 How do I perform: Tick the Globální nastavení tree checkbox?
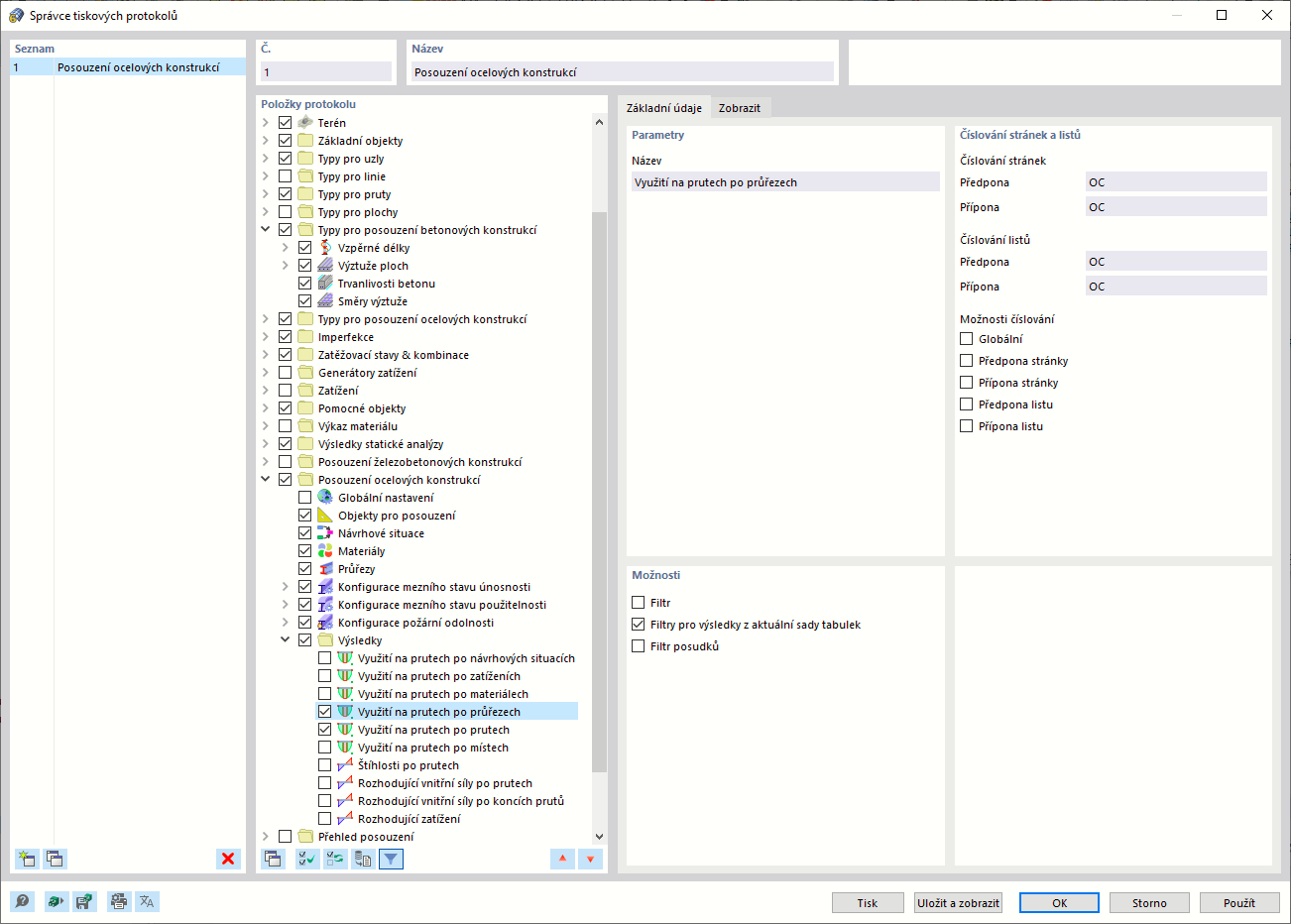305,498
